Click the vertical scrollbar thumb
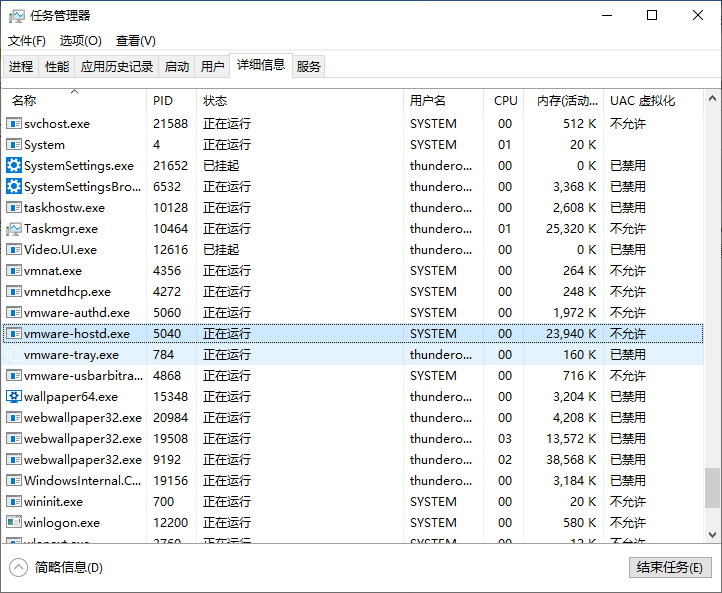The width and height of the screenshot is (722, 593). [712, 488]
